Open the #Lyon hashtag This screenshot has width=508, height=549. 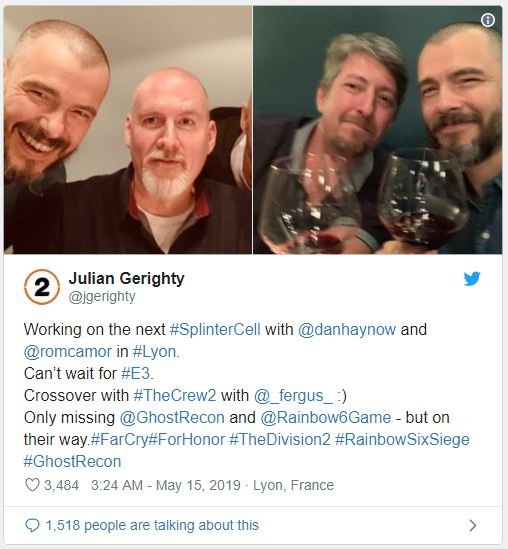[x=154, y=352]
